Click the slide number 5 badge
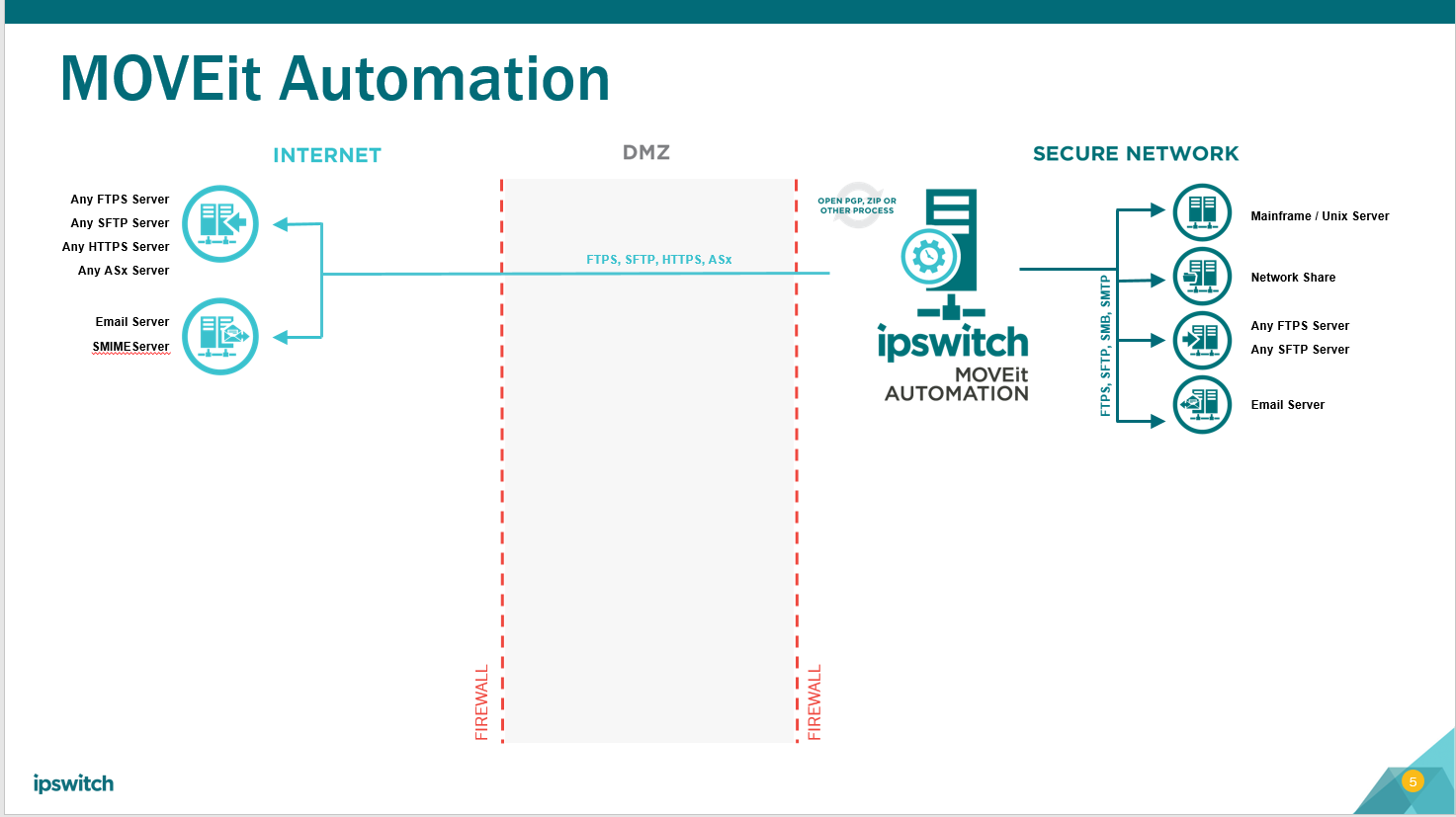 (1412, 779)
